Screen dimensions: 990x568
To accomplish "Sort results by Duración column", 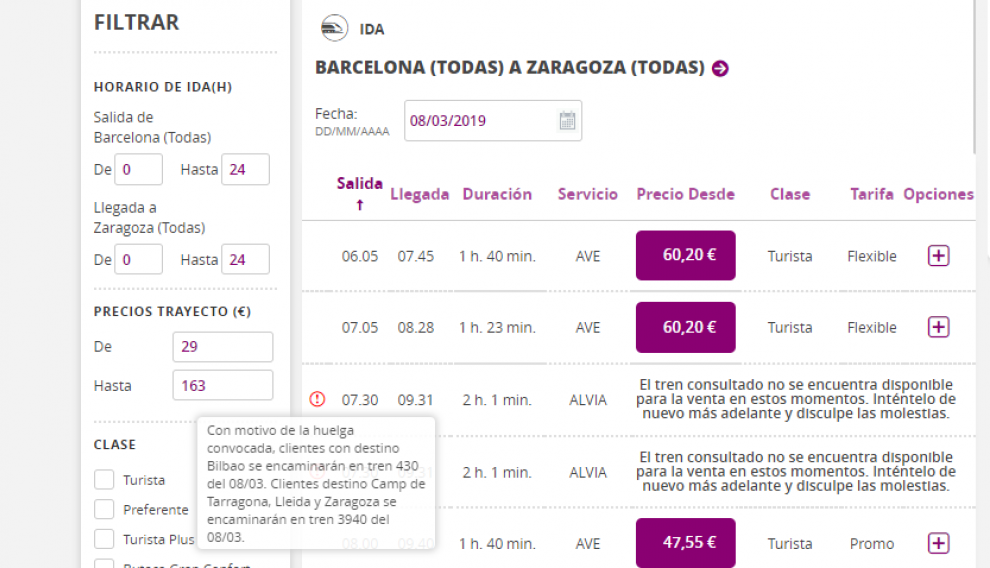I will (x=497, y=194).
